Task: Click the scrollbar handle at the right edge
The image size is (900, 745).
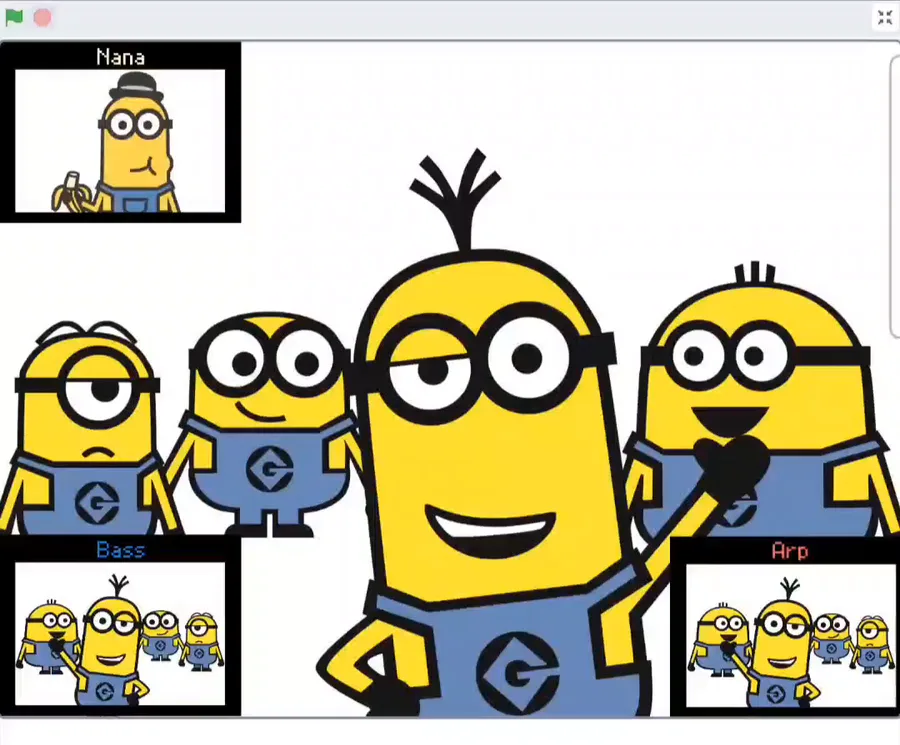Action: click(x=895, y=196)
